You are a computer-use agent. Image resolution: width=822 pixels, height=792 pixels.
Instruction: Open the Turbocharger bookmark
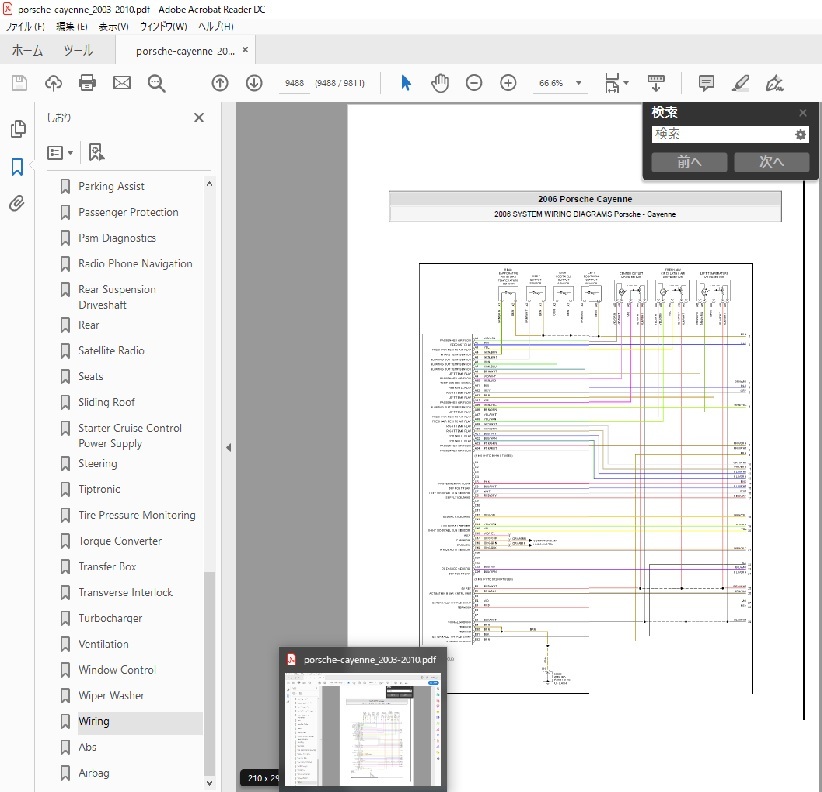tap(110, 618)
